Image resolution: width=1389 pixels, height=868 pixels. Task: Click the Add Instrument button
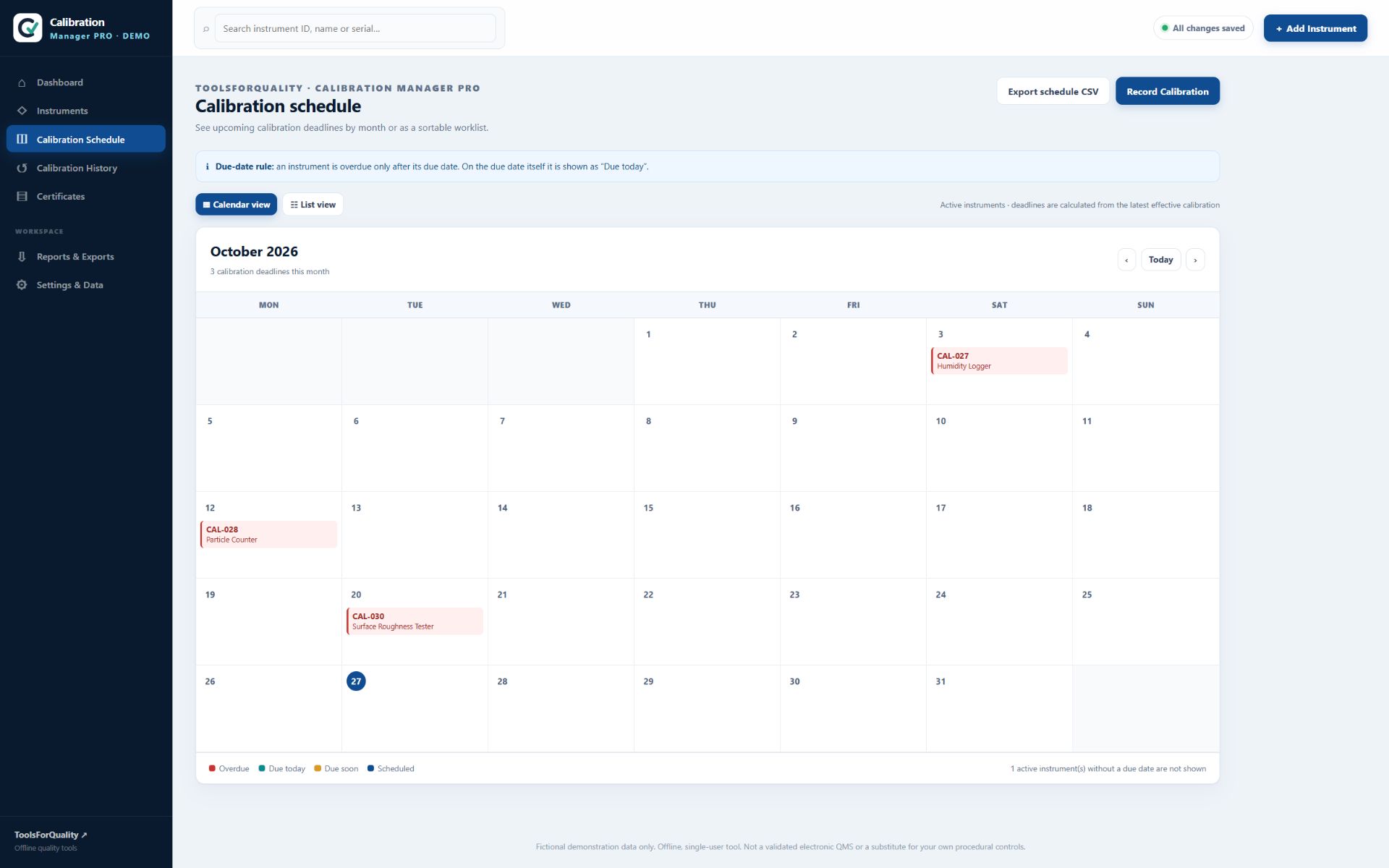pos(1315,28)
